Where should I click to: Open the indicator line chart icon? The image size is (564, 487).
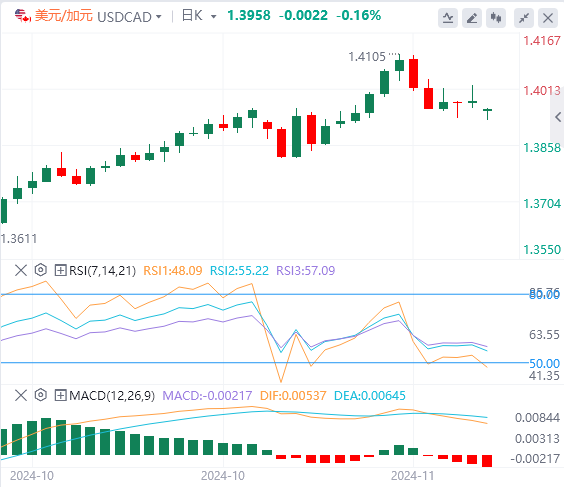(448, 18)
